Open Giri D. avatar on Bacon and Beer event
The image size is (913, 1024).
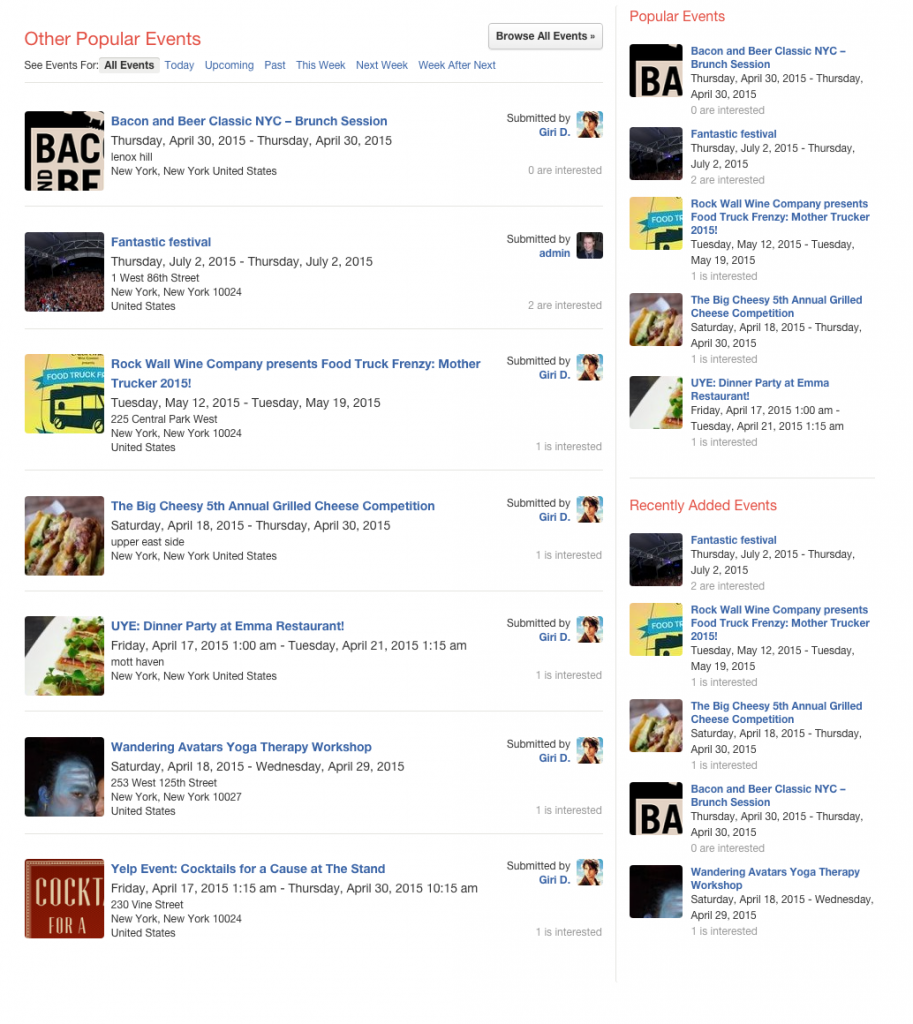tap(589, 125)
